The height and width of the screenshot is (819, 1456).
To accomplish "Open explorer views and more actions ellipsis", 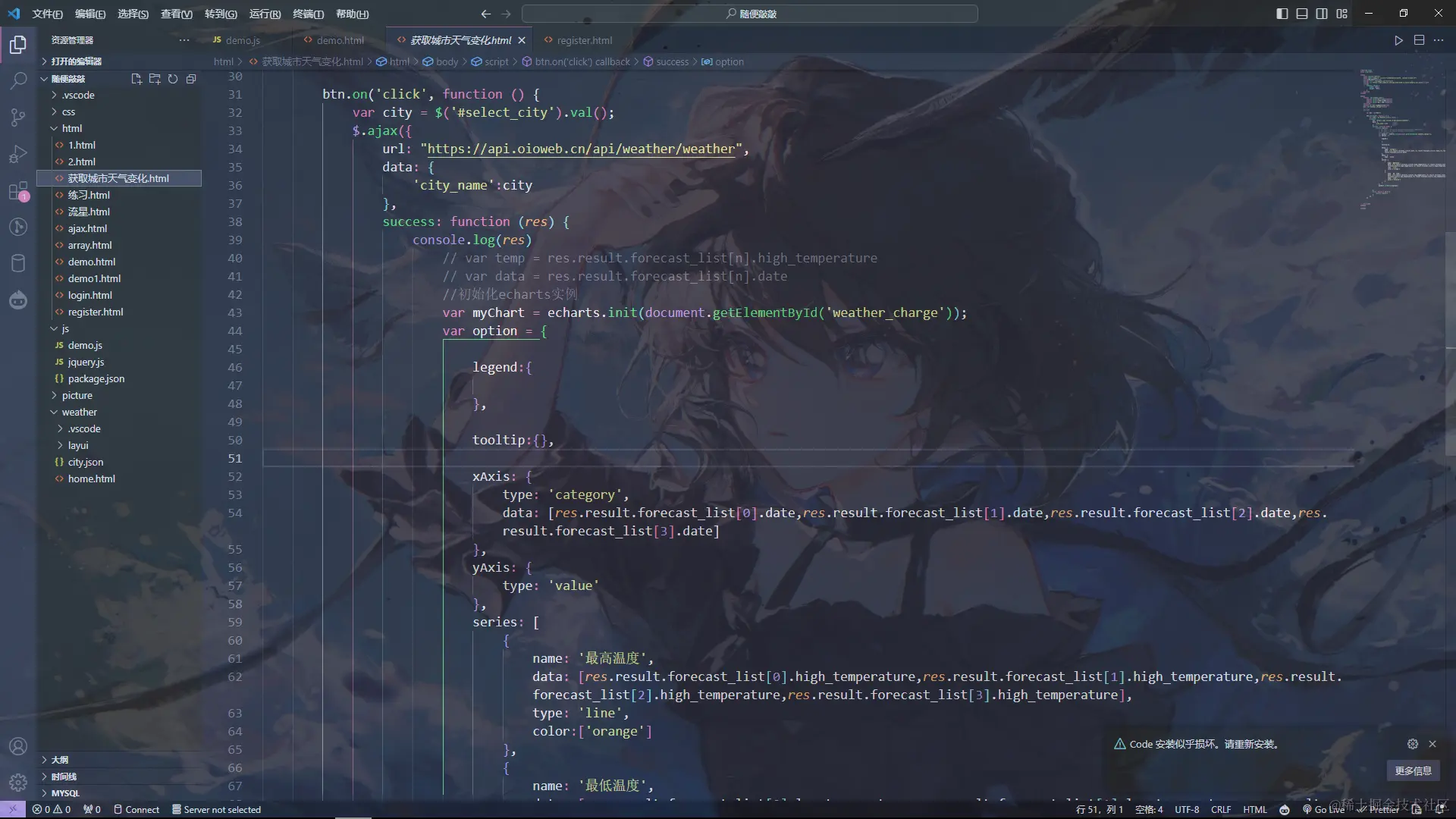I will tap(184, 40).
